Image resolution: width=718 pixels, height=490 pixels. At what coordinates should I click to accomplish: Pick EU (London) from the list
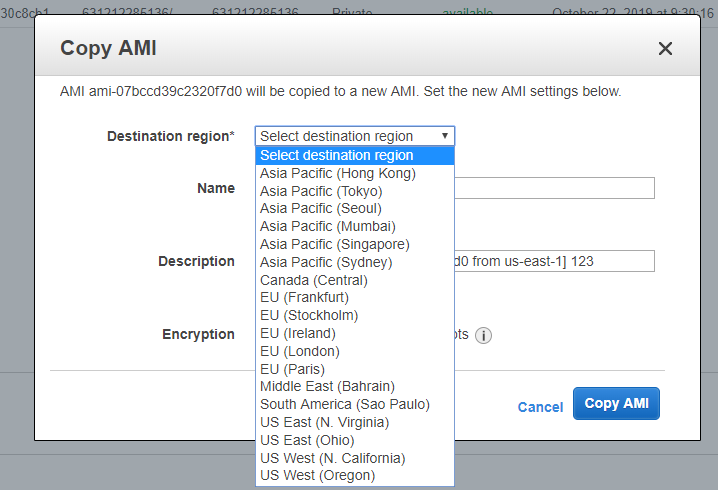pos(354,351)
